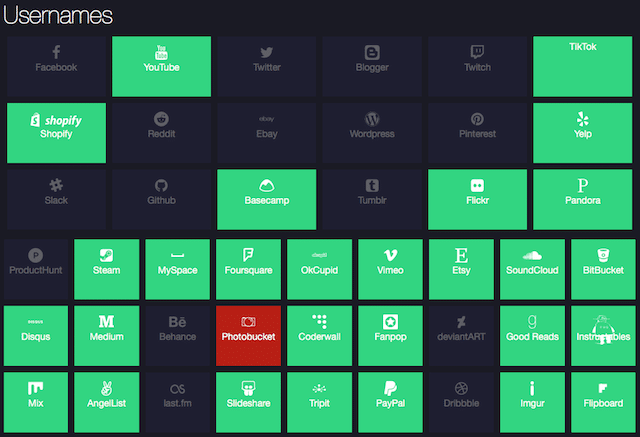Select the Flipboard tile
The height and width of the screenshot is (437, 640).
[603, 402]
